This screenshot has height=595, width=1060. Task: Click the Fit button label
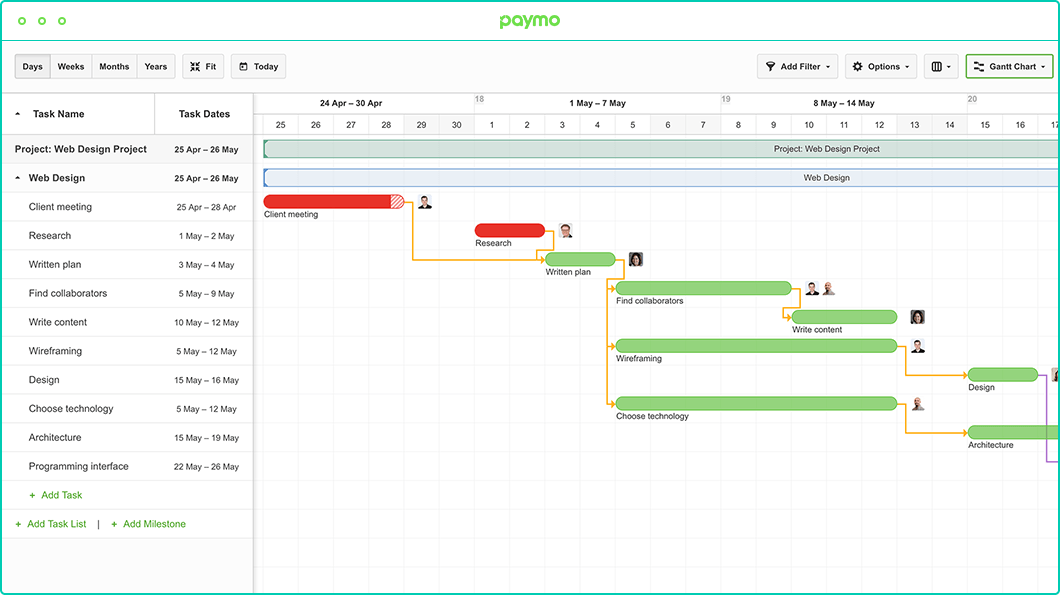[211, 66]
